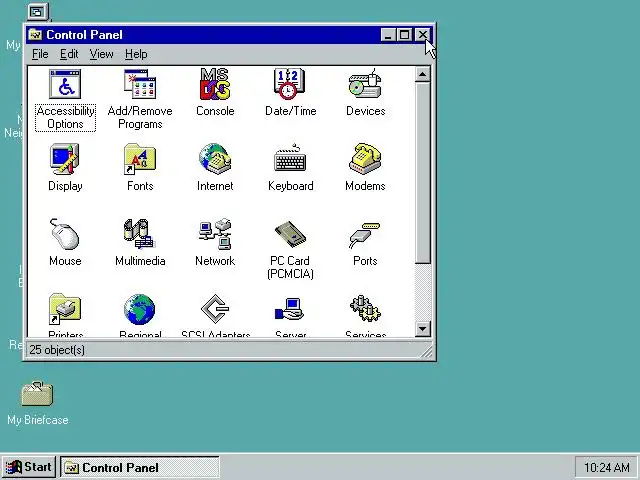Maximize the Control Panel window
The image size is (640, 480).
[x=404, y=35]
